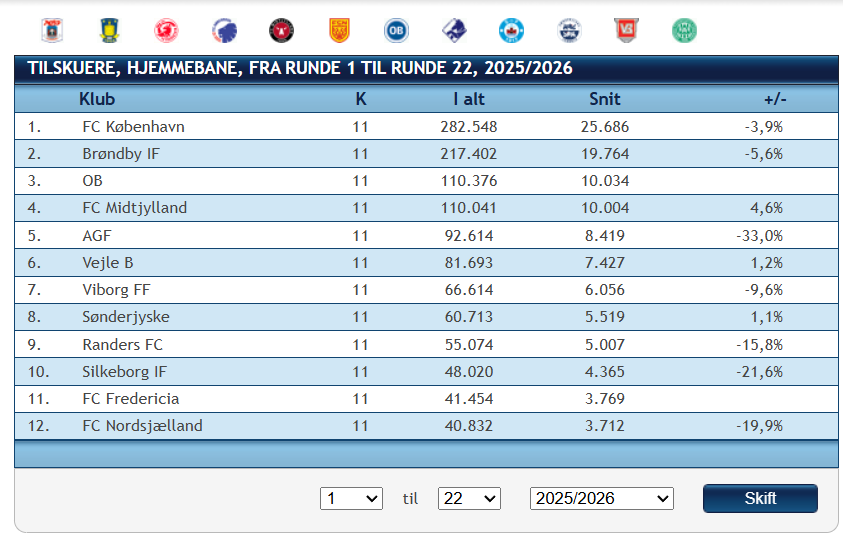Click the AGF club logo
843x541 pixels.
click(53, 30)
